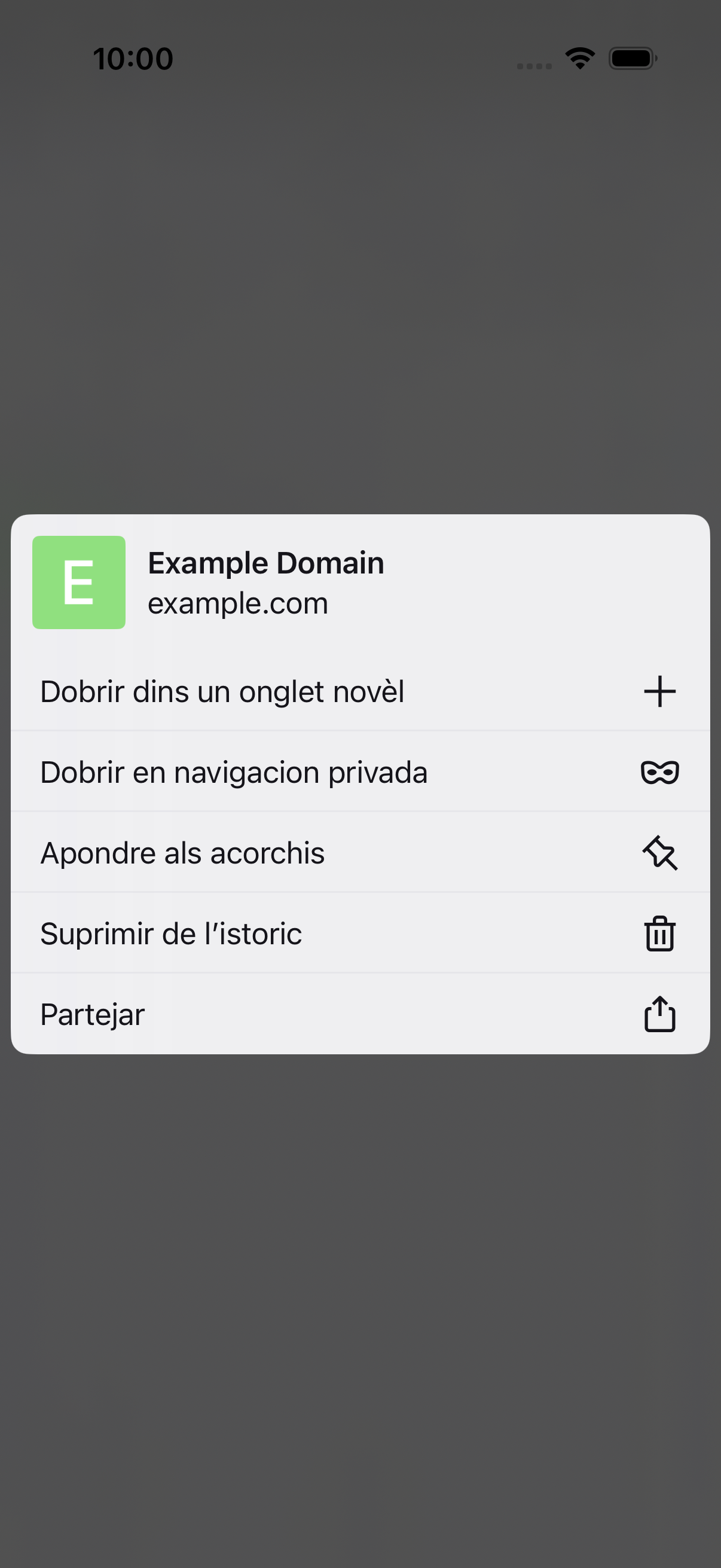Tap the plus icon for new tab
This screenshot has height=1568, width=721.
click(x=659, y=691)
